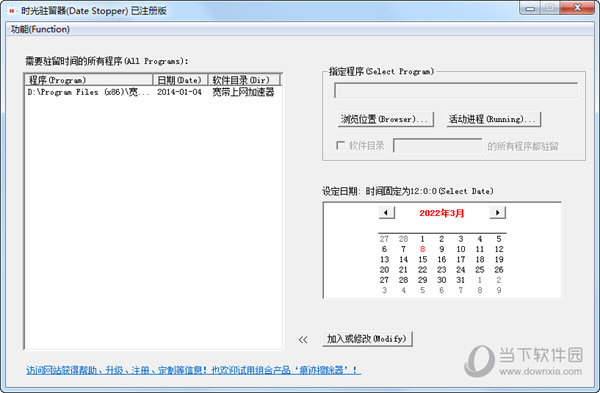Select March 10 in the calendar
Viewport: 600px width, 393px height.
click(x=461, y=249)
